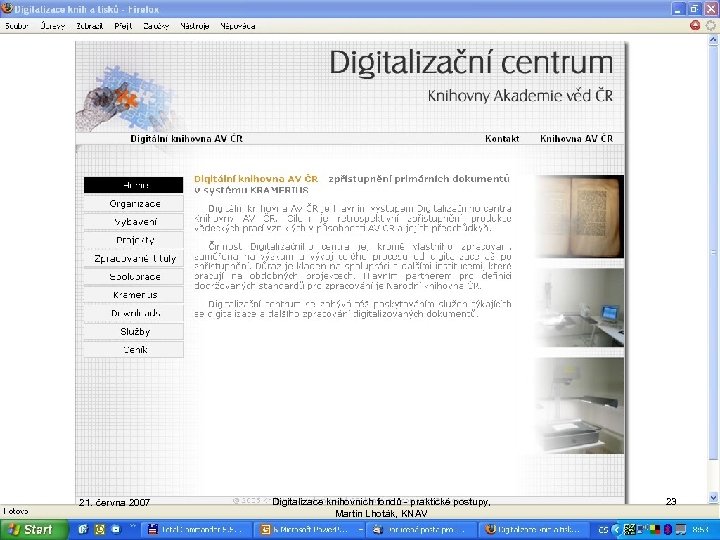This screenshot has width=720, height=540.
Task: Click the vertical scrollbar up arrow
Action: [713, 40]
